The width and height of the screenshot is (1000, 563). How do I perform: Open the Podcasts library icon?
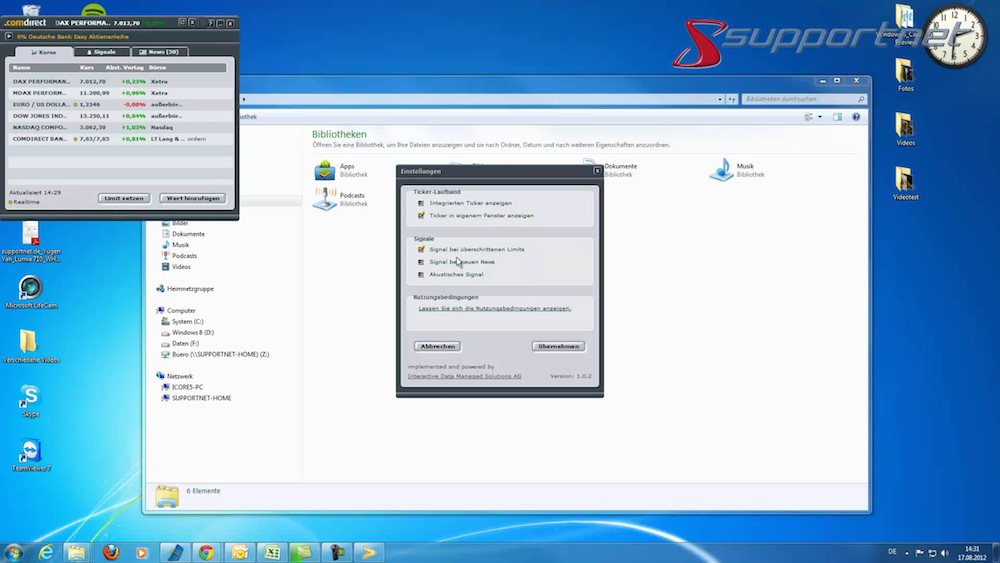[326, 199]
